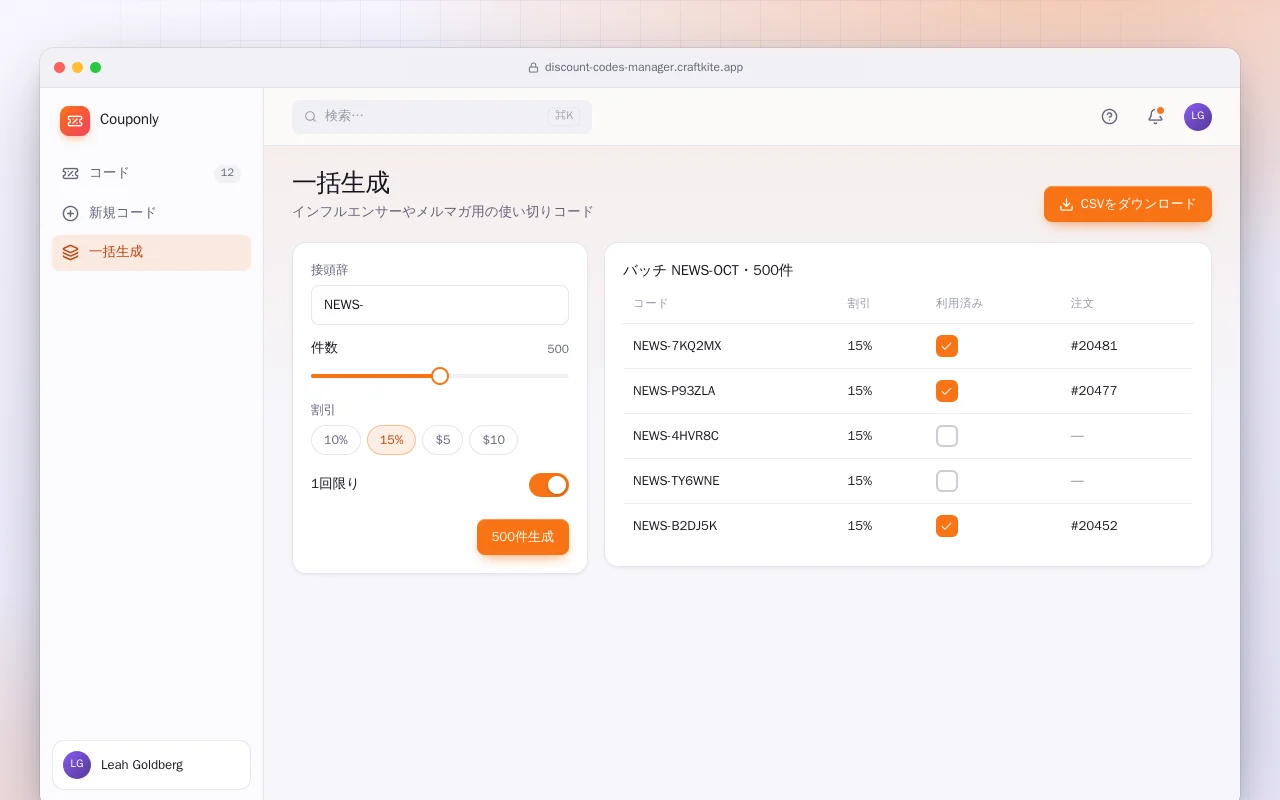Select the 15% discount chip

pos(391,440)
